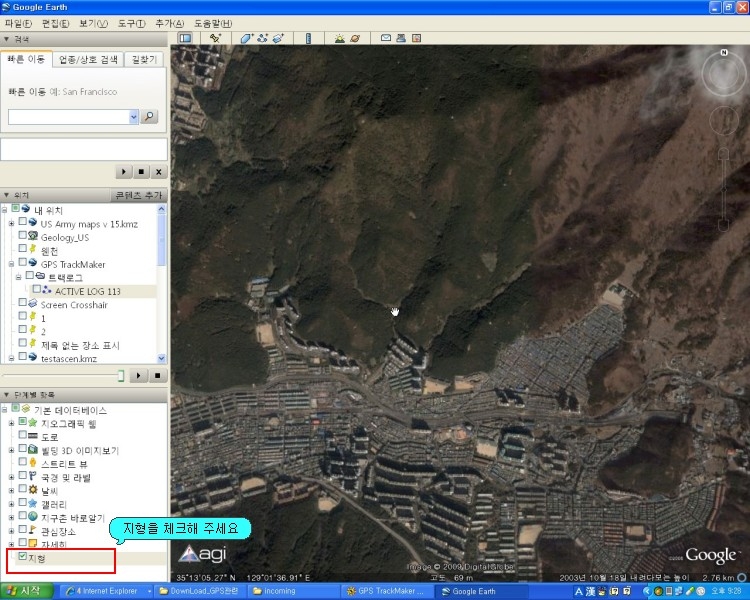Screen dimensions: 750x600
Task: Open the fly-to search dropdown arrow
Action: (x=133, y=117)
